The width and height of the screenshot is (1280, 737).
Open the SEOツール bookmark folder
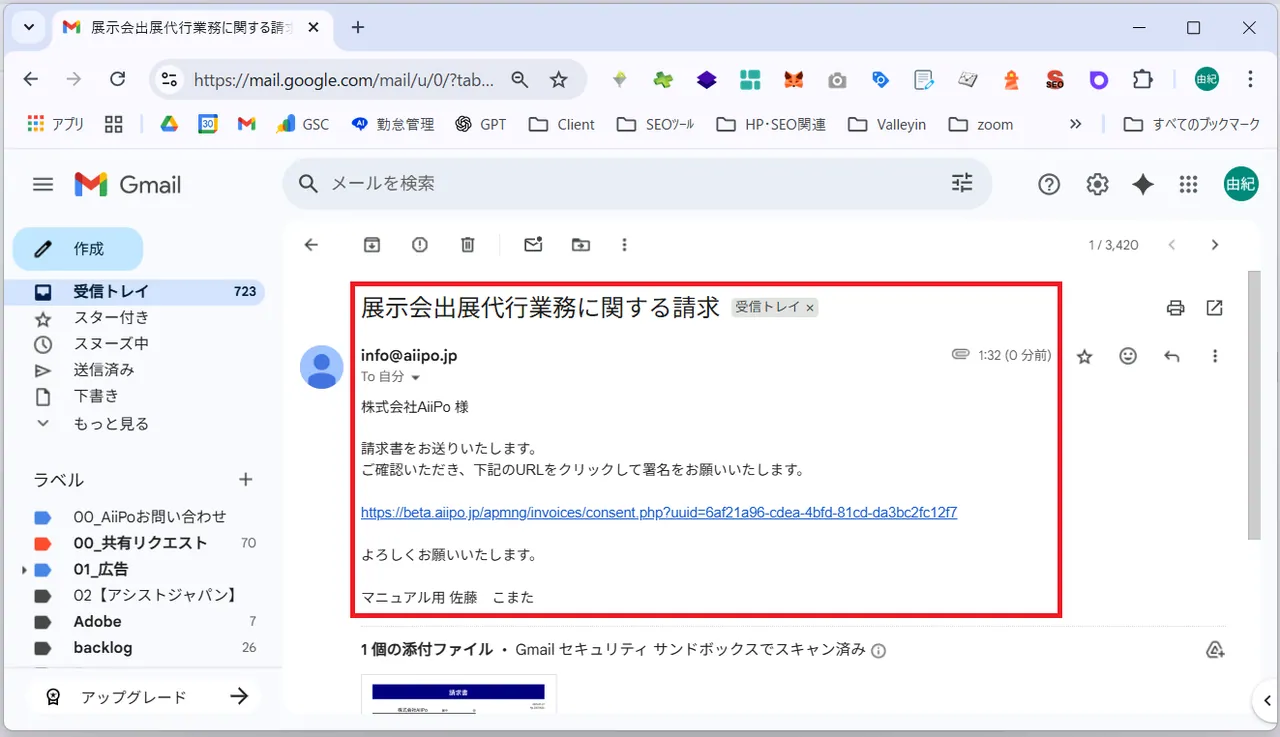click(x=656, y=124)
